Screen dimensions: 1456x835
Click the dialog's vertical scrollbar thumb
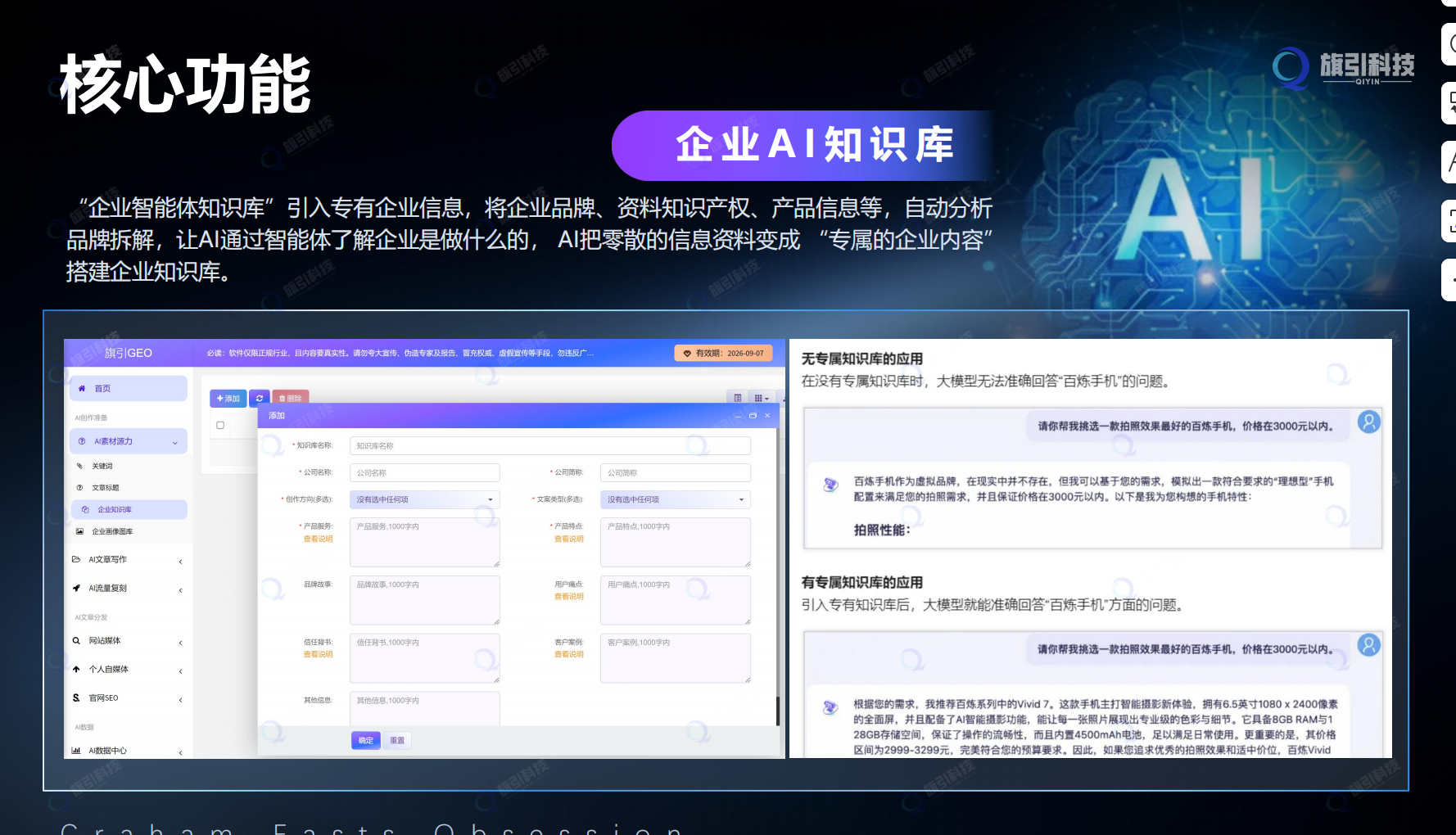[777, 710]
